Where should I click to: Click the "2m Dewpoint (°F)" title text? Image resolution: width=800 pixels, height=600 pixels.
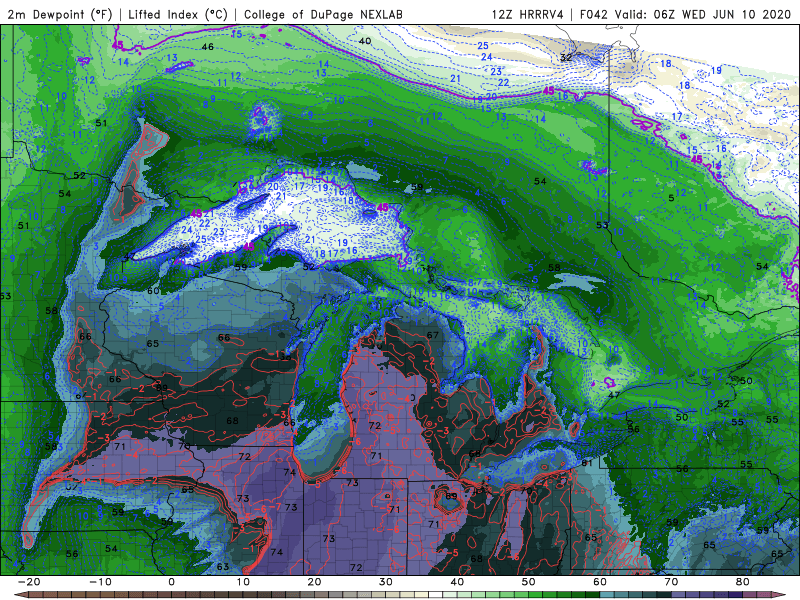[x=59, y=14]
